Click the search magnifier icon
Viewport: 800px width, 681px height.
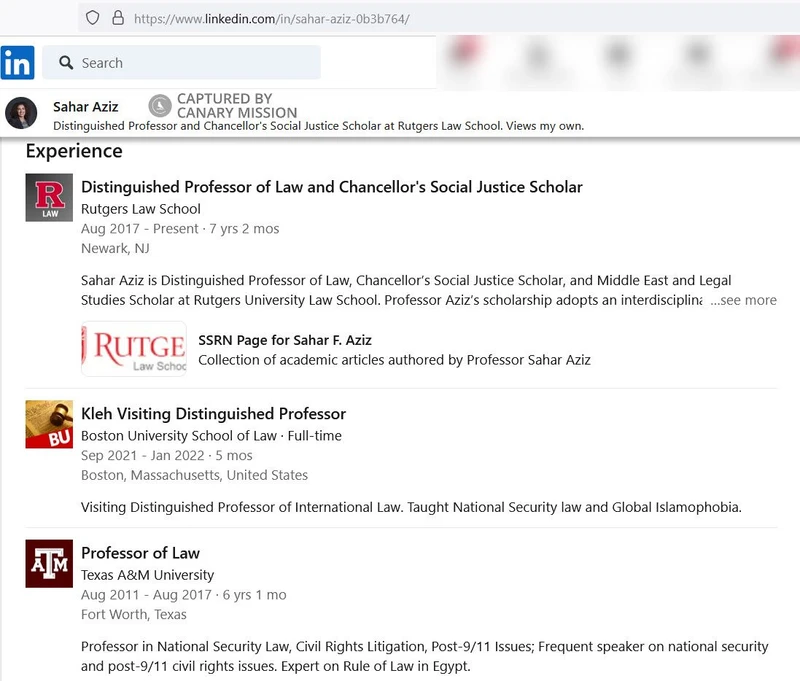pos(66,63)
